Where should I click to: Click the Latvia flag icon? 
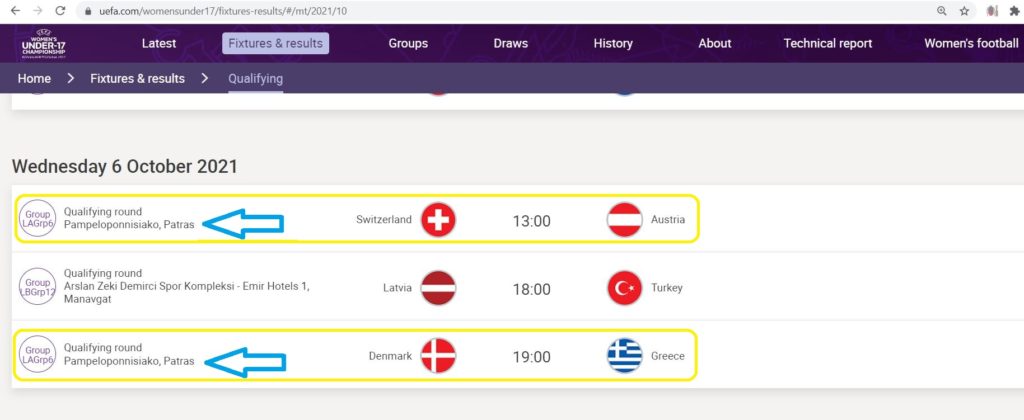(x=438, y=288)
